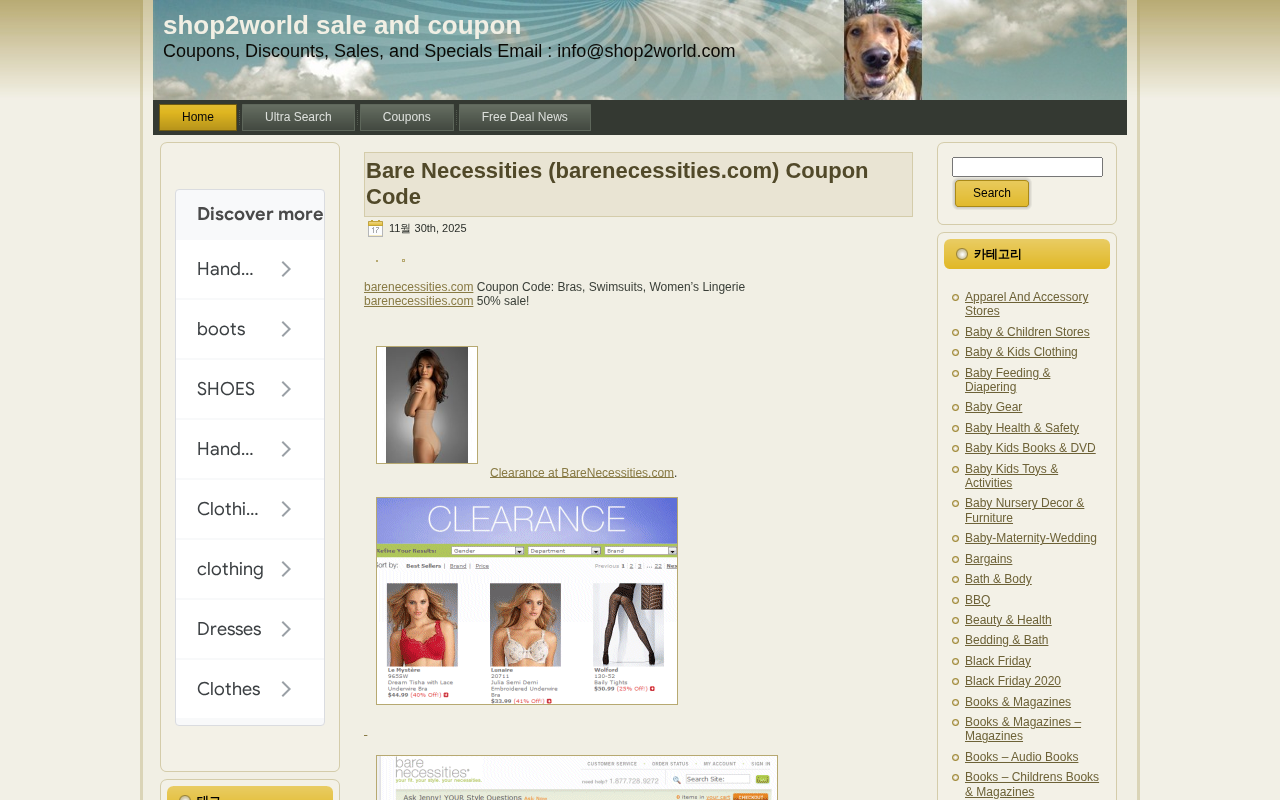Click the golden retriever header image
Screen dimensions: 1280x800
click(883, 50)
